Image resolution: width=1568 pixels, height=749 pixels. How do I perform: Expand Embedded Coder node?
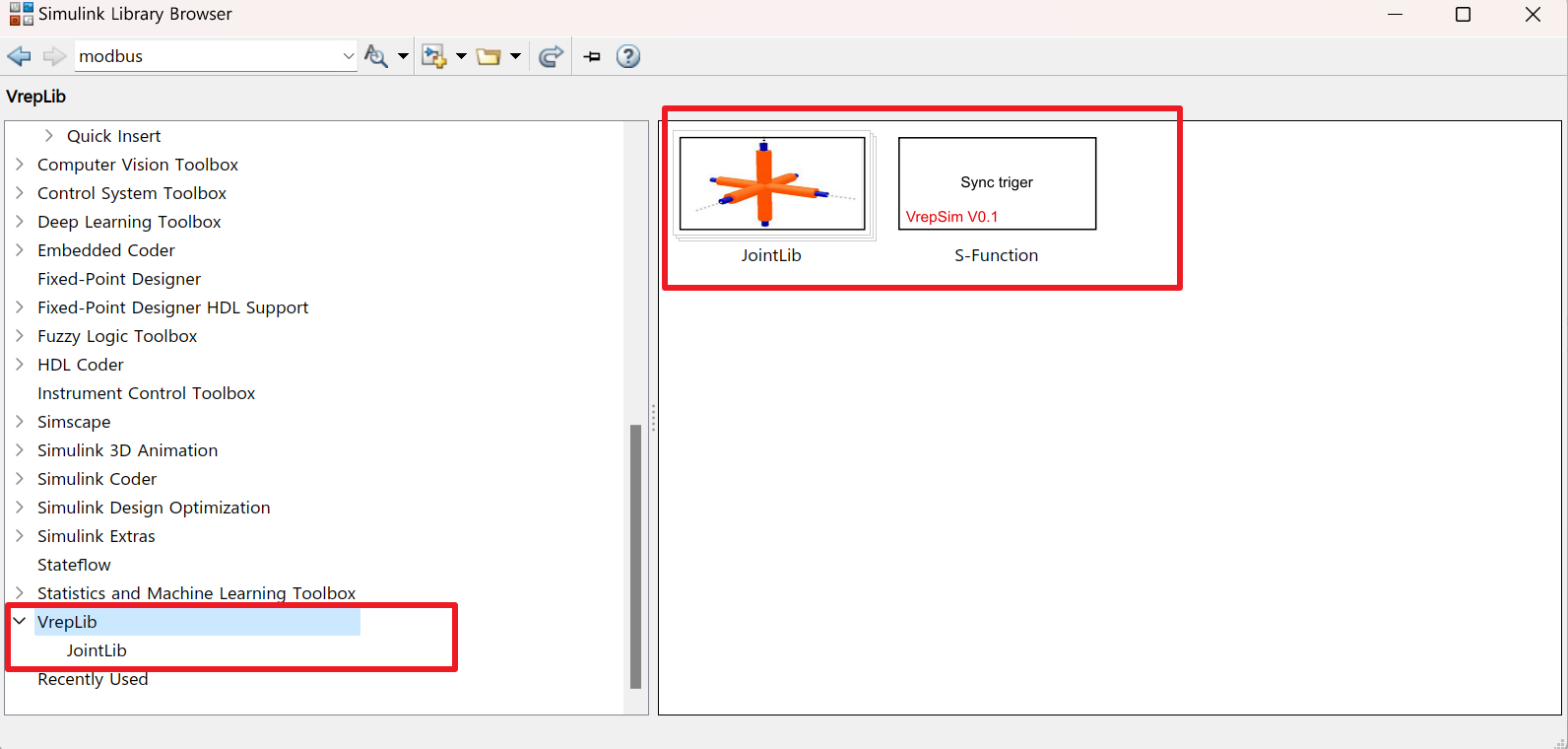click(19, 250)
